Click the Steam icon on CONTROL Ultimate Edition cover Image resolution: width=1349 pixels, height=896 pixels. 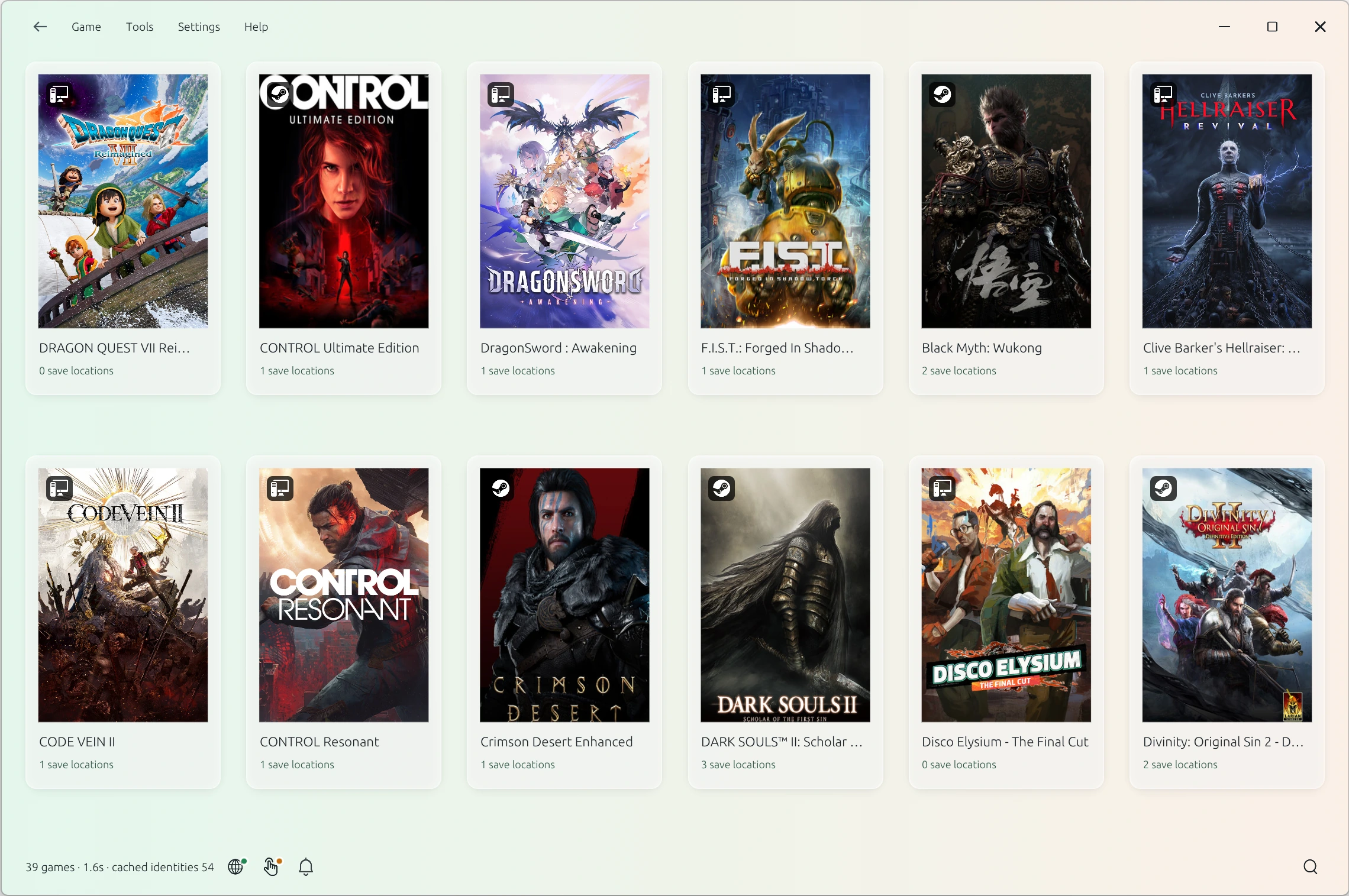pyautogui.click(x=280, y=94)
